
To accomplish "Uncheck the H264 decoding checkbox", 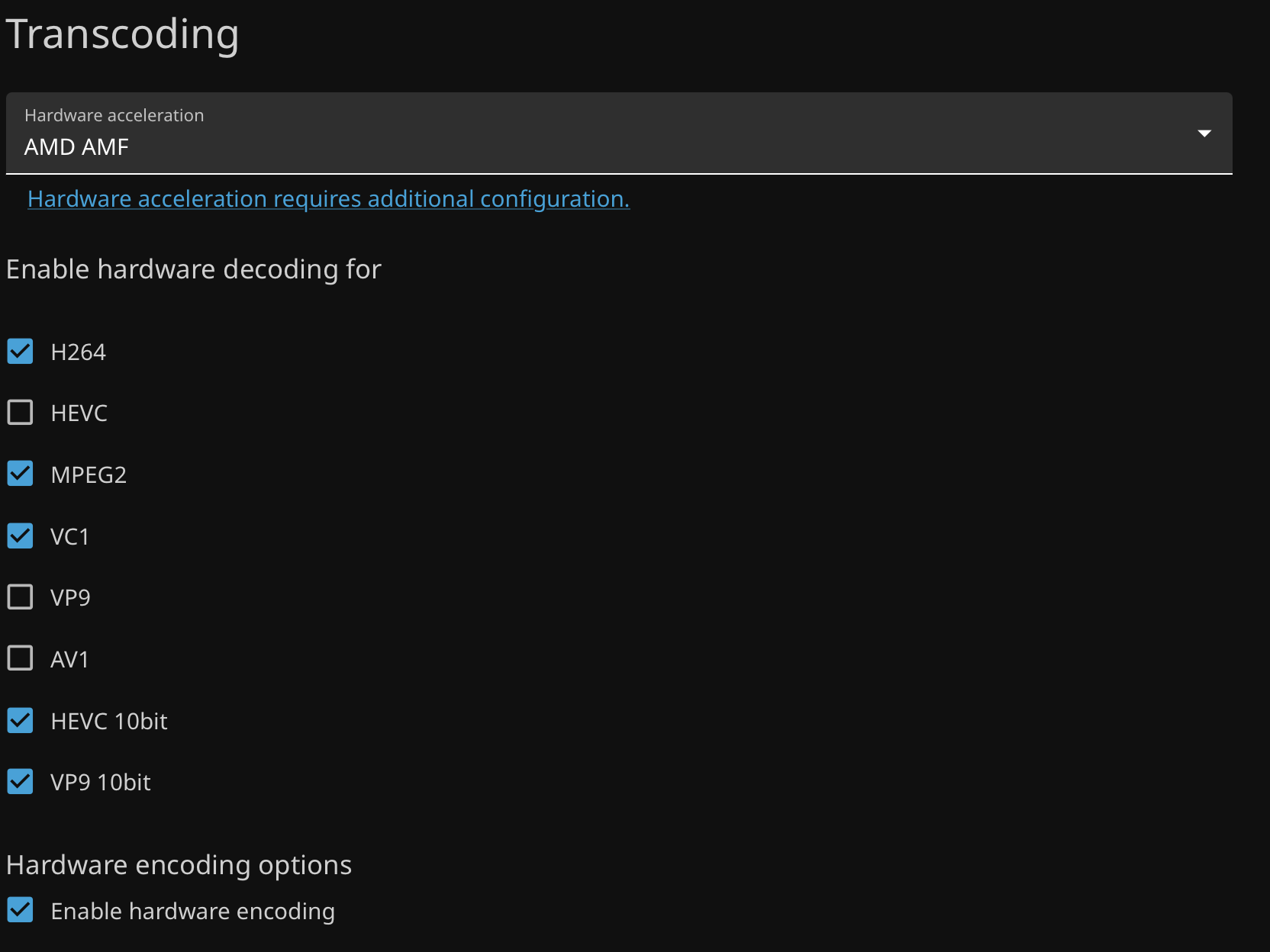I will coord(21,352).
